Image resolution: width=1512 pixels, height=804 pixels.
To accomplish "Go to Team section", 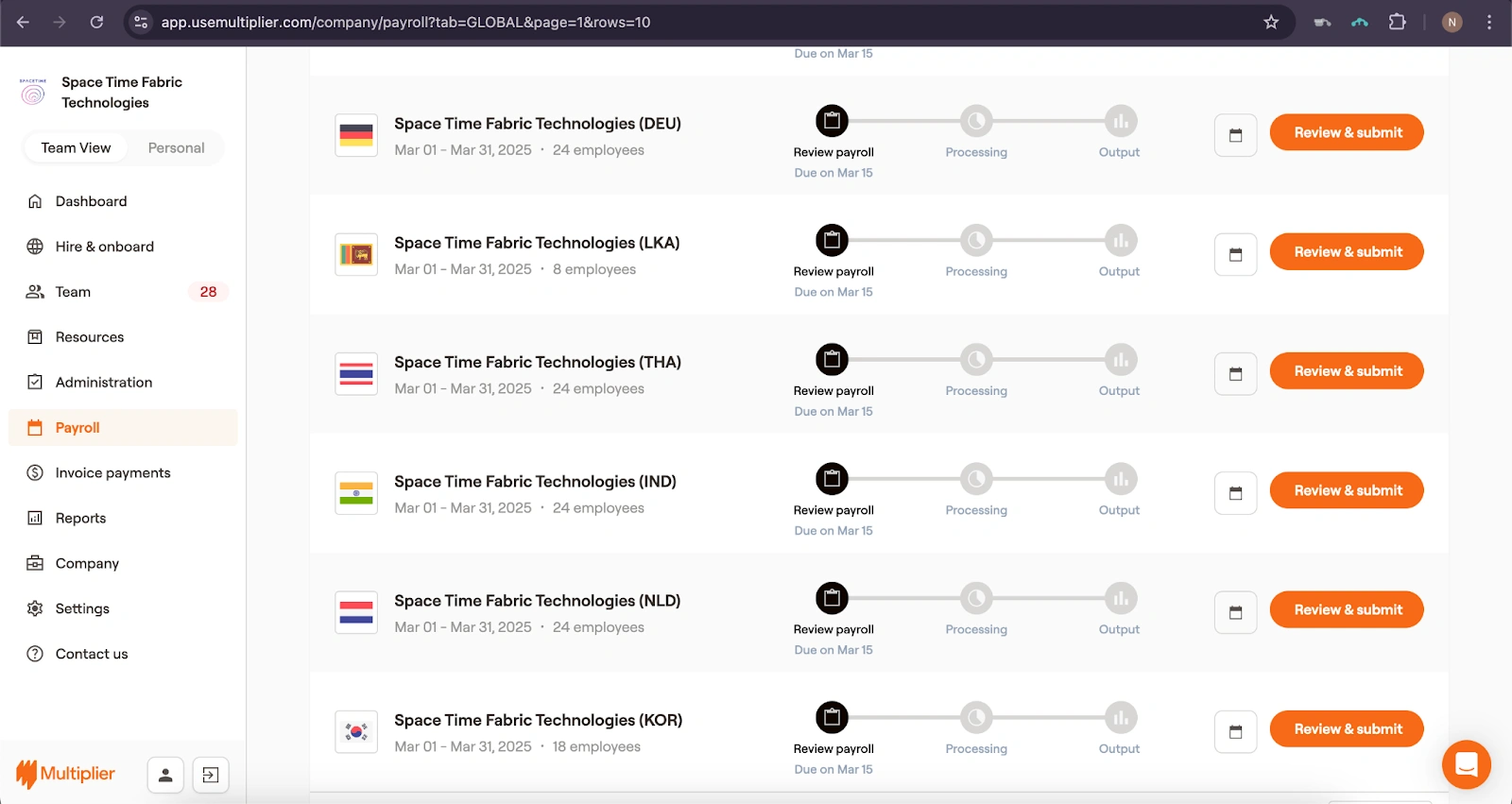I will point(123,292).
